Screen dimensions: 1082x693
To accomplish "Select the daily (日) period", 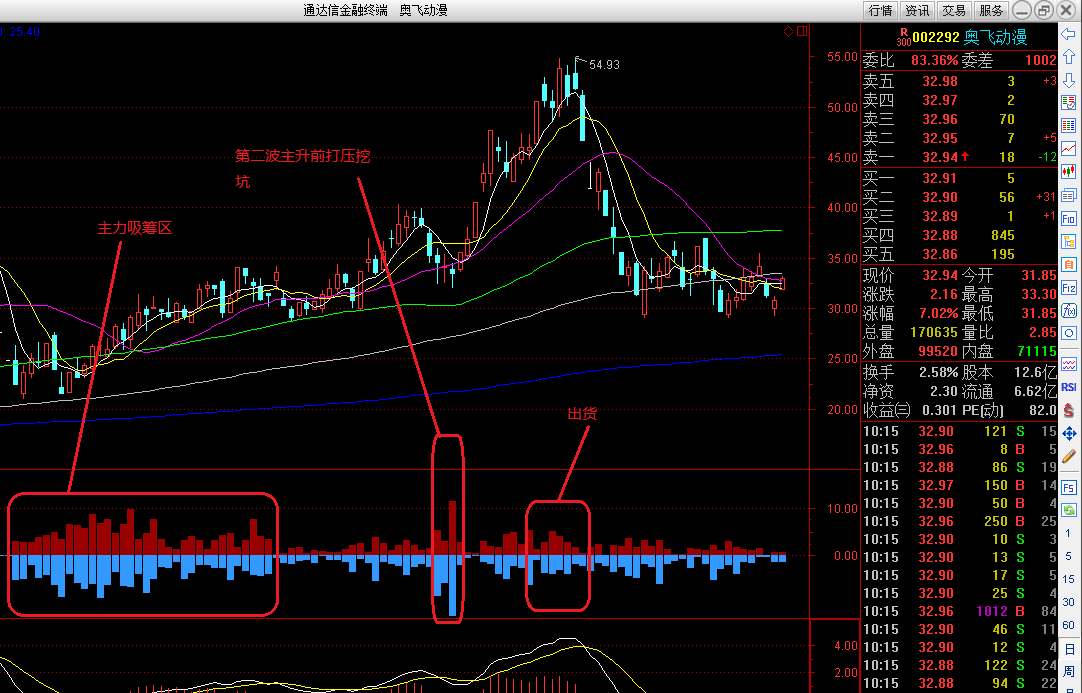I will (1069, 649).
